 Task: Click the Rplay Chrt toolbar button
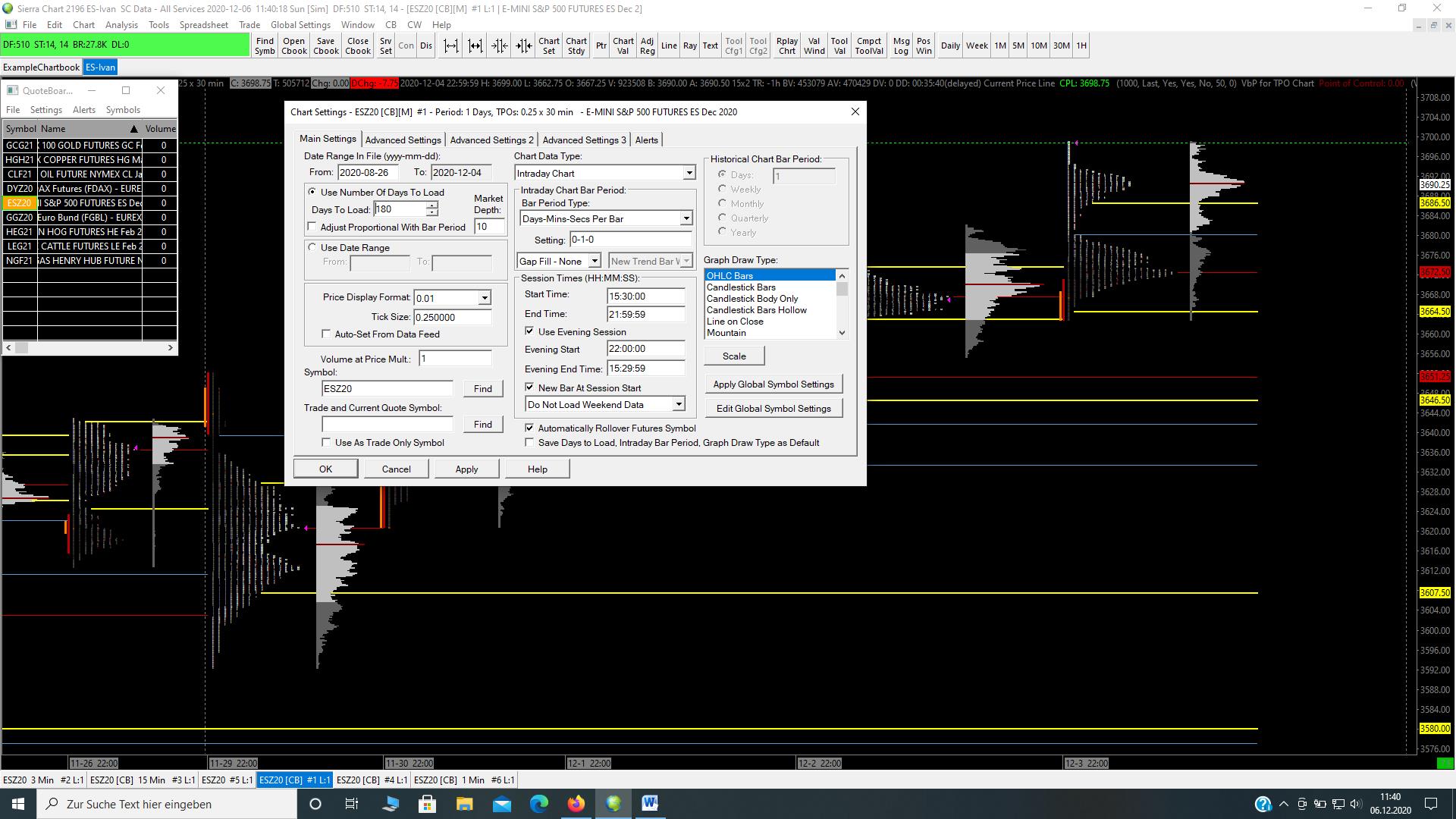pyautogui.click(x=786, y=45)
